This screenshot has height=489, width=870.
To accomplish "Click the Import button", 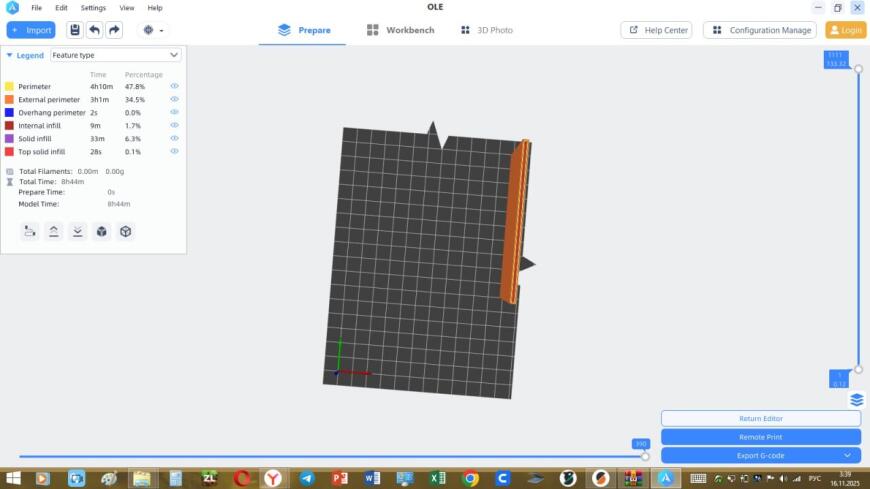I will 31,30.
